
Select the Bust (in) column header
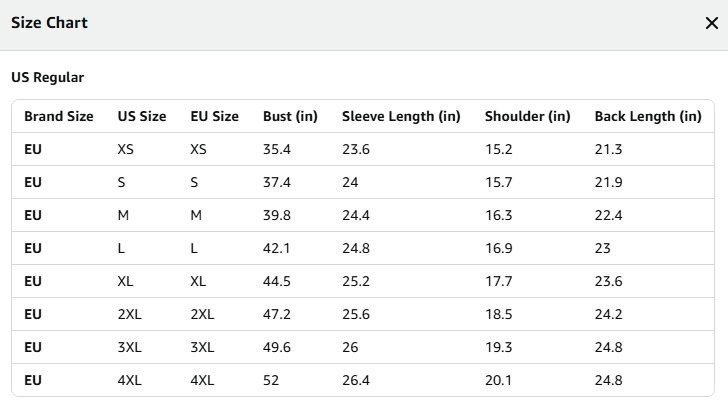pyautogui.click(x=290, y=116)
